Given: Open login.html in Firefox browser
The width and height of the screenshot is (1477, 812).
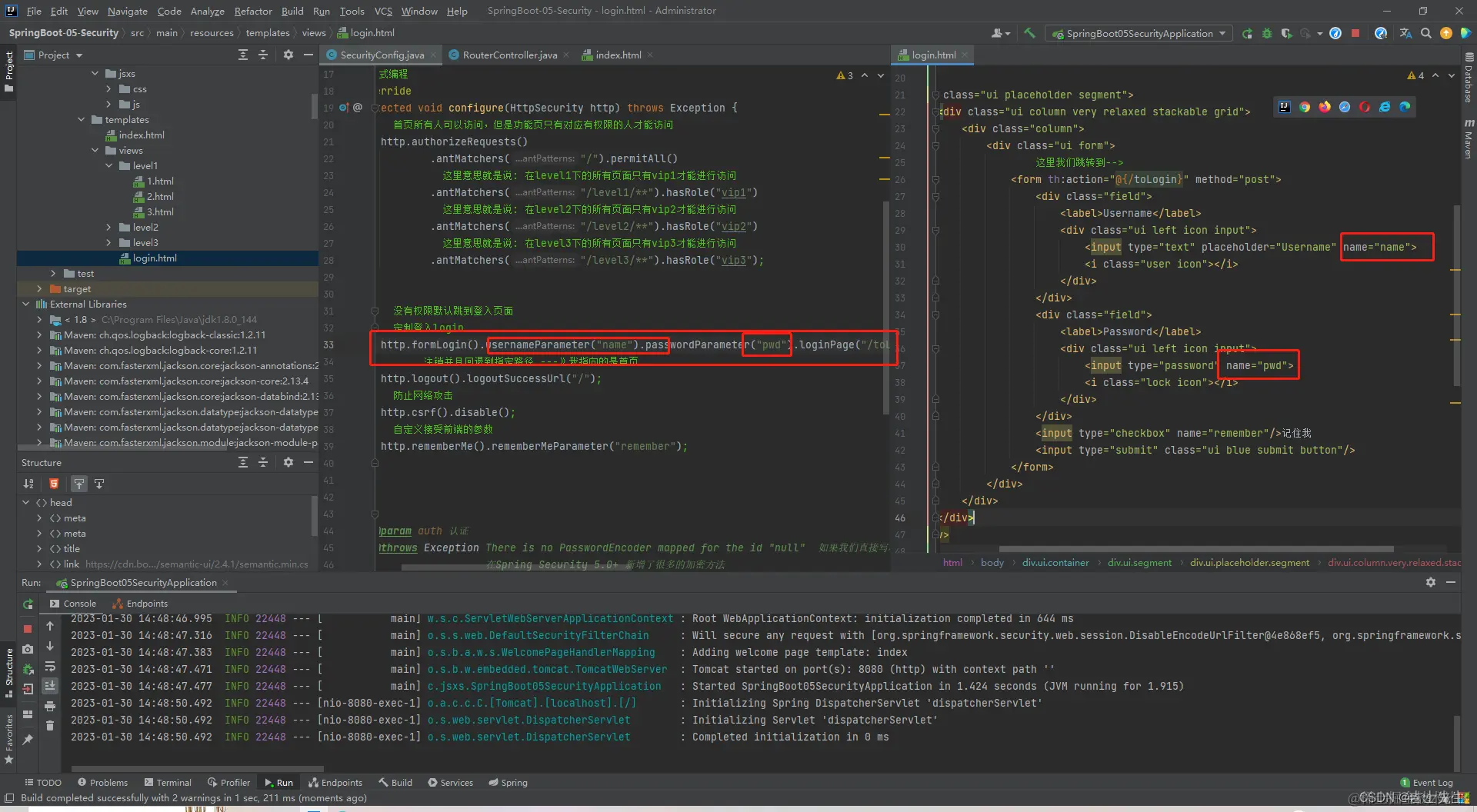Looking at the screenshot, I should 1325,107.
